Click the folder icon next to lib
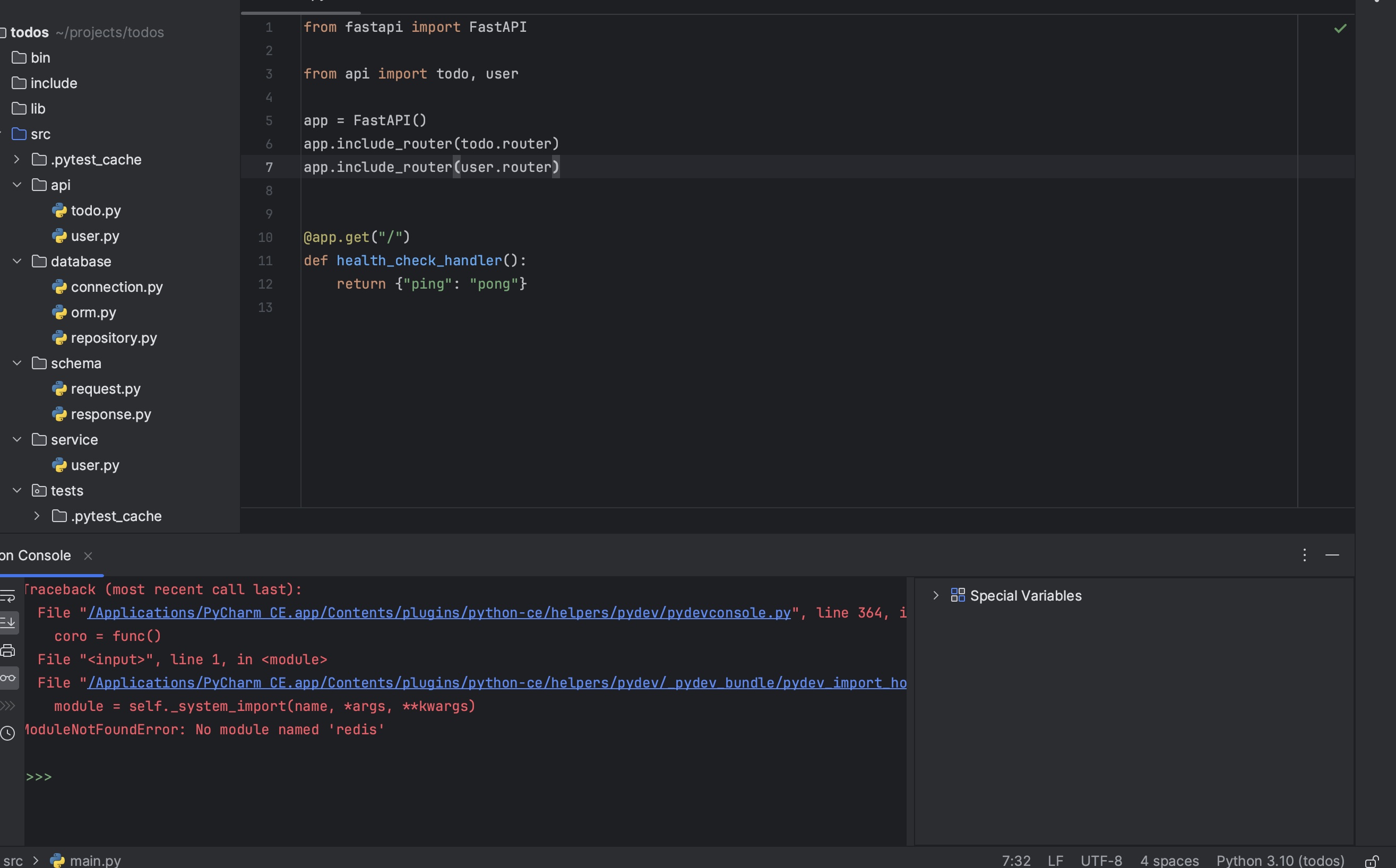The image size is (1396, 868). tap(19, 108)
